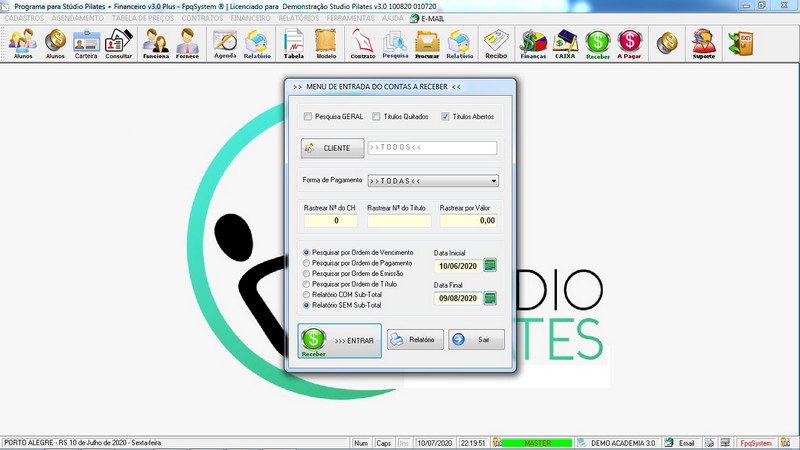Select Pesquisar por Ordem de Título

306,284
